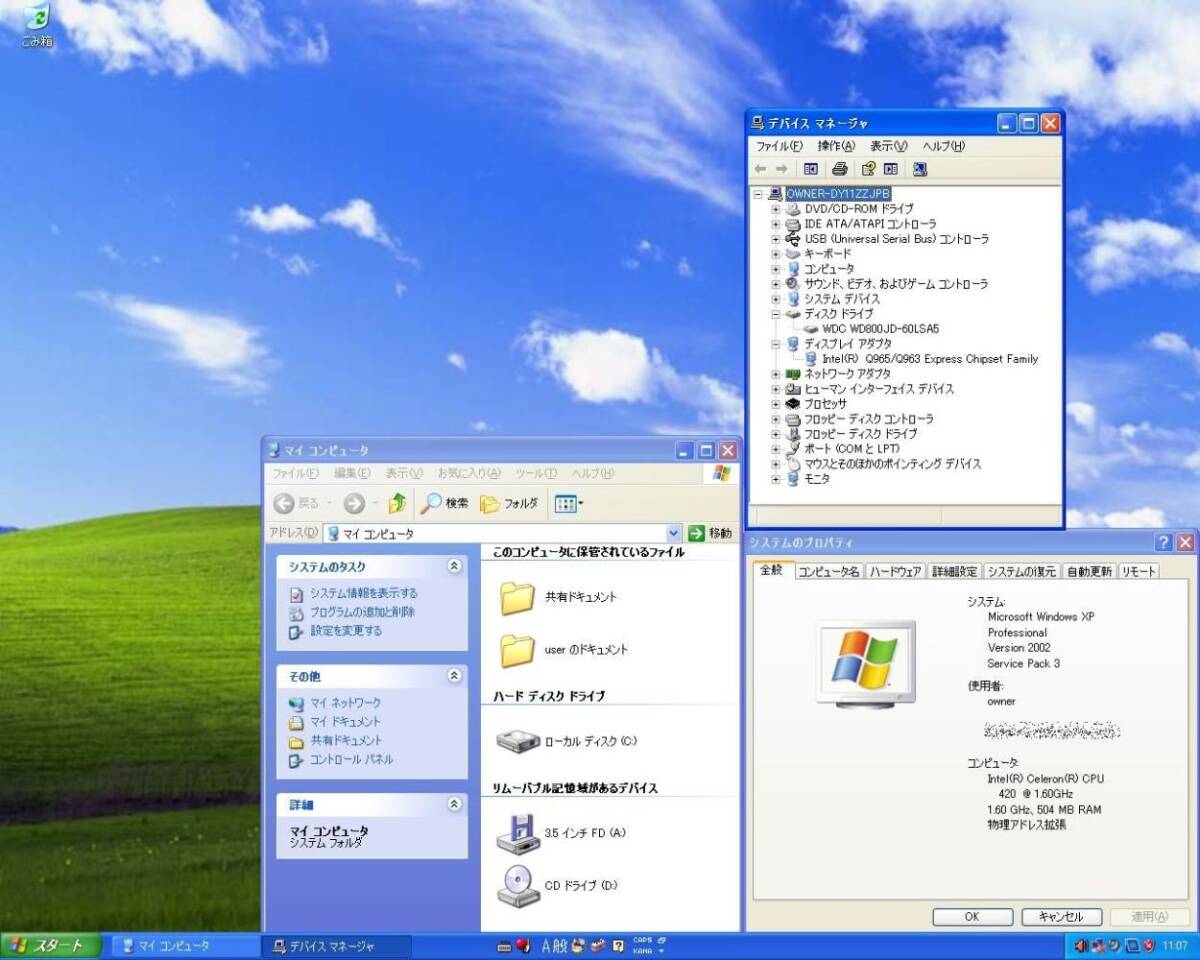
Task: Switch to the ハードウェア tab
Action: tap(895, 572)
